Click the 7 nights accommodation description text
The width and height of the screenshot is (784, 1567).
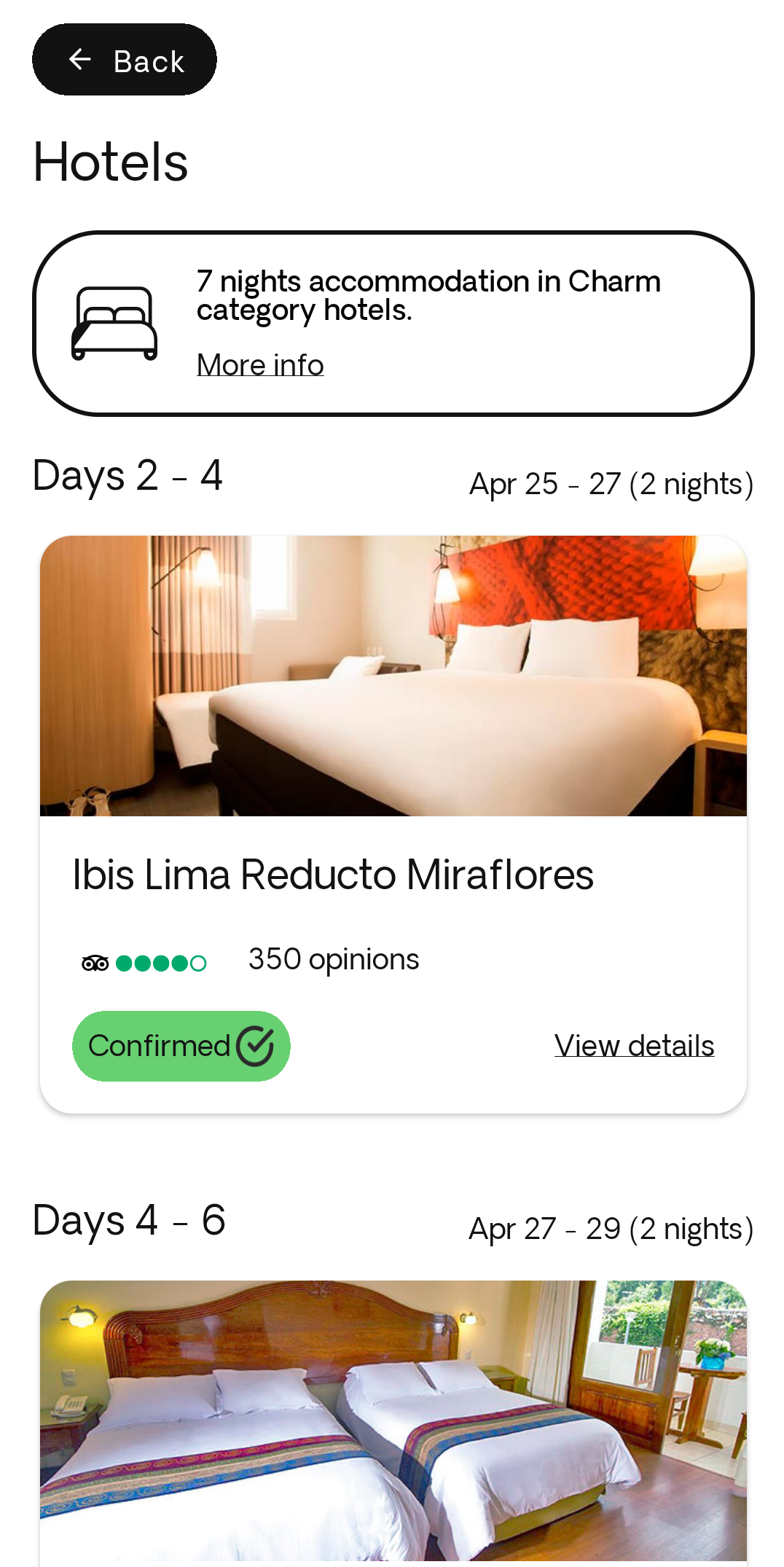[x=428, y=295]
